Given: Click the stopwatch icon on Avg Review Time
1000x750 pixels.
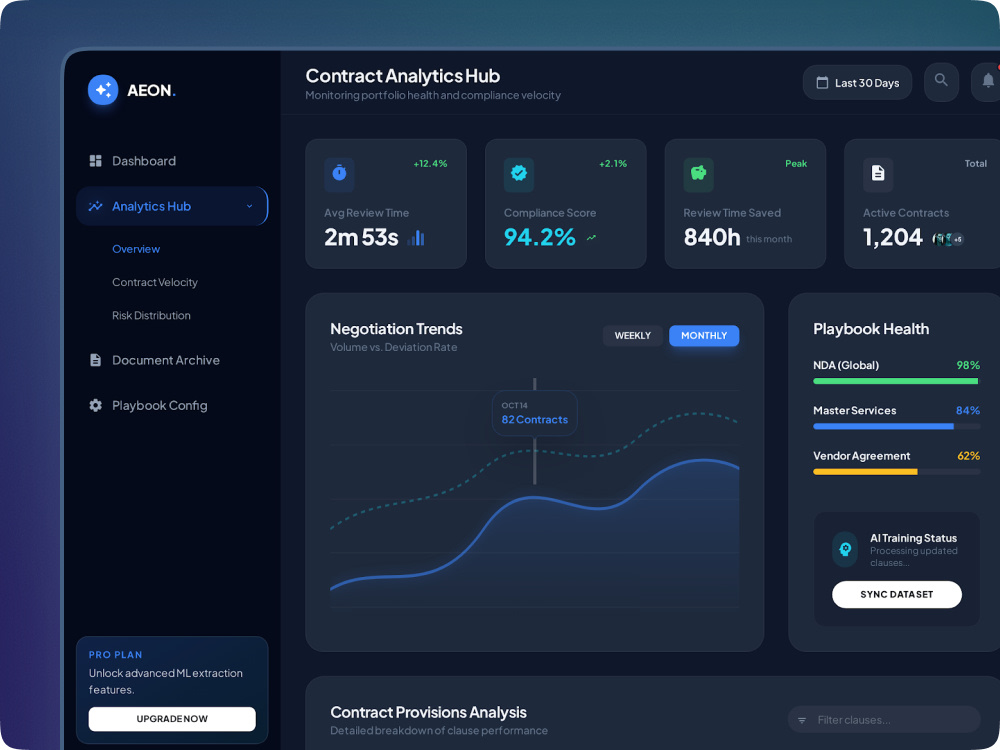Looking at the screenshot, I should click(339, 173).
